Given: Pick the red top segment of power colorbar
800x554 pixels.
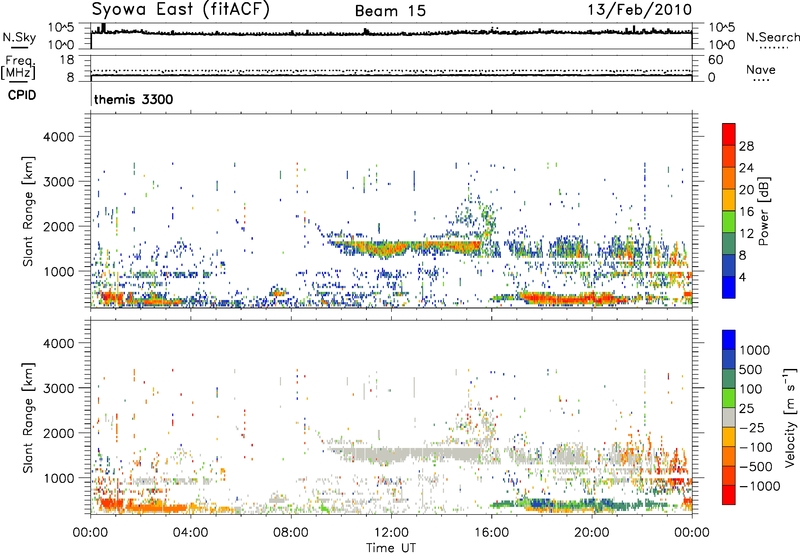Looking at the screenshot, I should pos(729,134).
